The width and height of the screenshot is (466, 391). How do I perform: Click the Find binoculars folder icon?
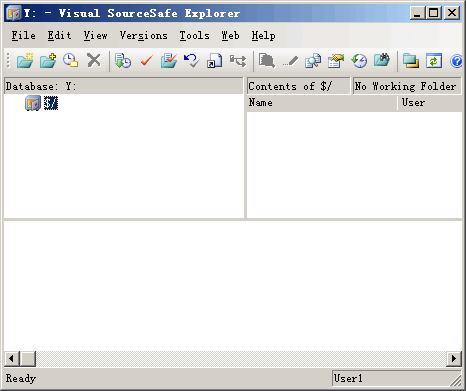pyautogui.click(x=382, y=61)
